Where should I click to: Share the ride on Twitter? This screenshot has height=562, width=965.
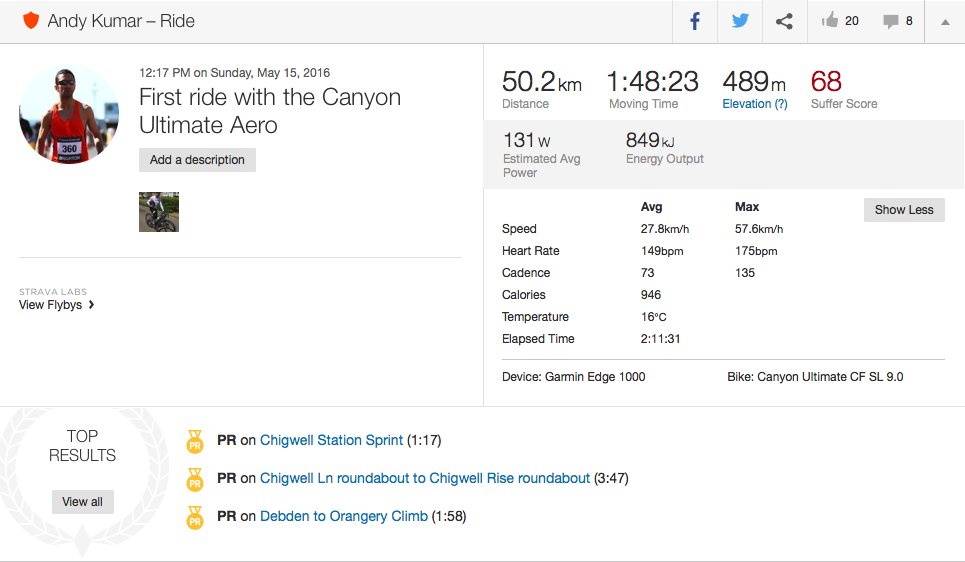click(x=740, y=21)
